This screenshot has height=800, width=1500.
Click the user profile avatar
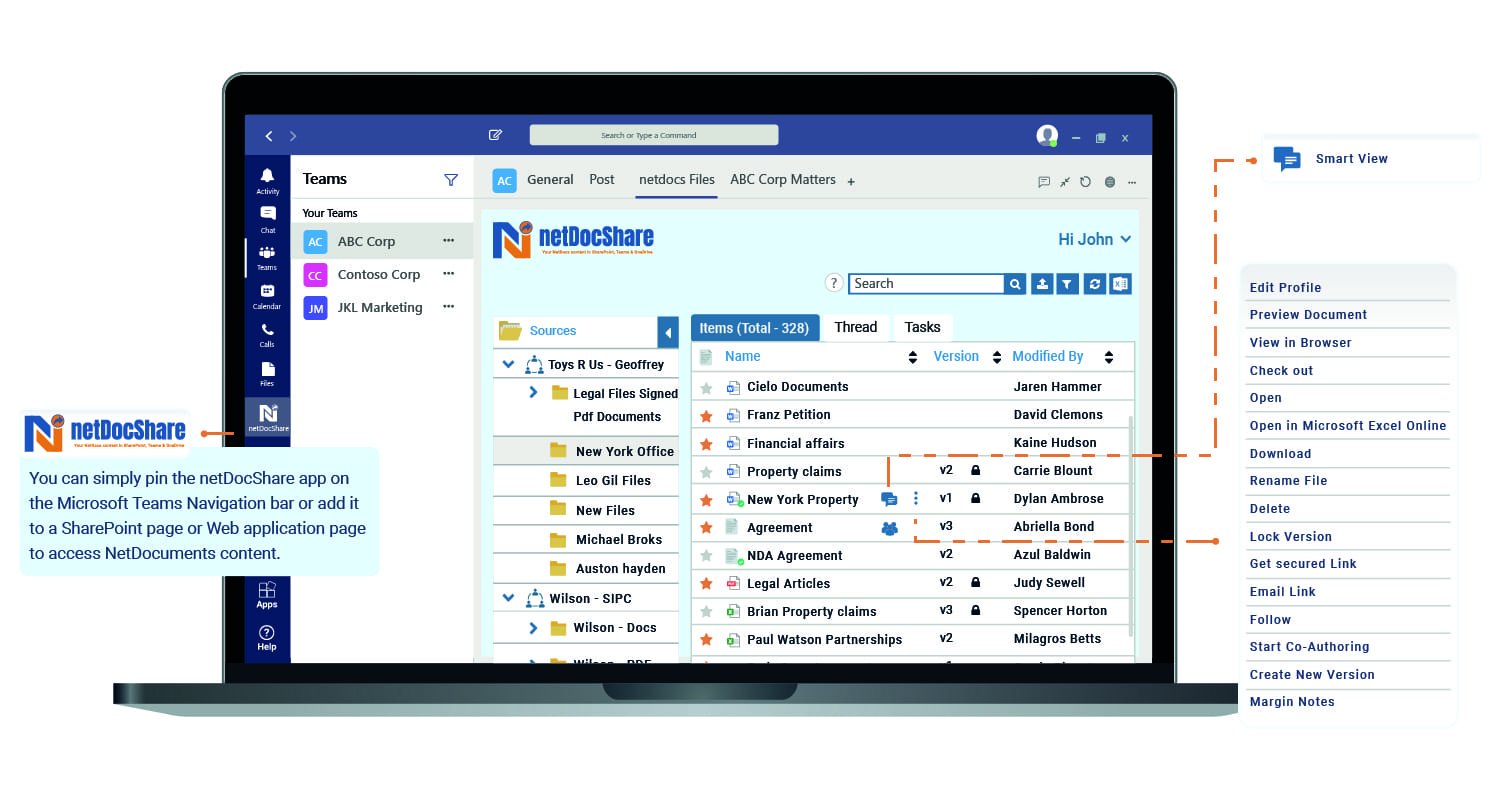click(1047, 136)
